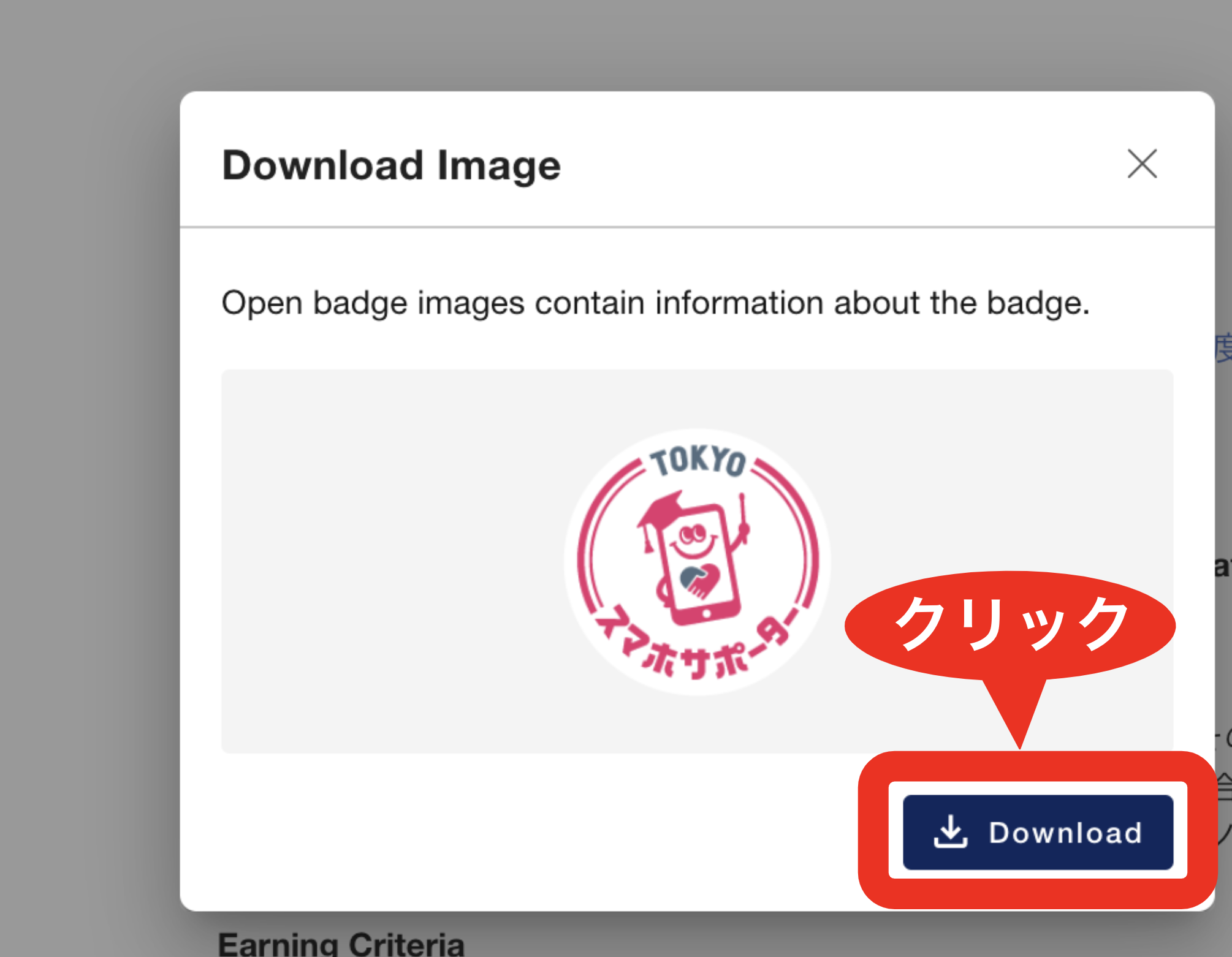Click 'Earning Criteria' heading behind dialog

(341, 944)
